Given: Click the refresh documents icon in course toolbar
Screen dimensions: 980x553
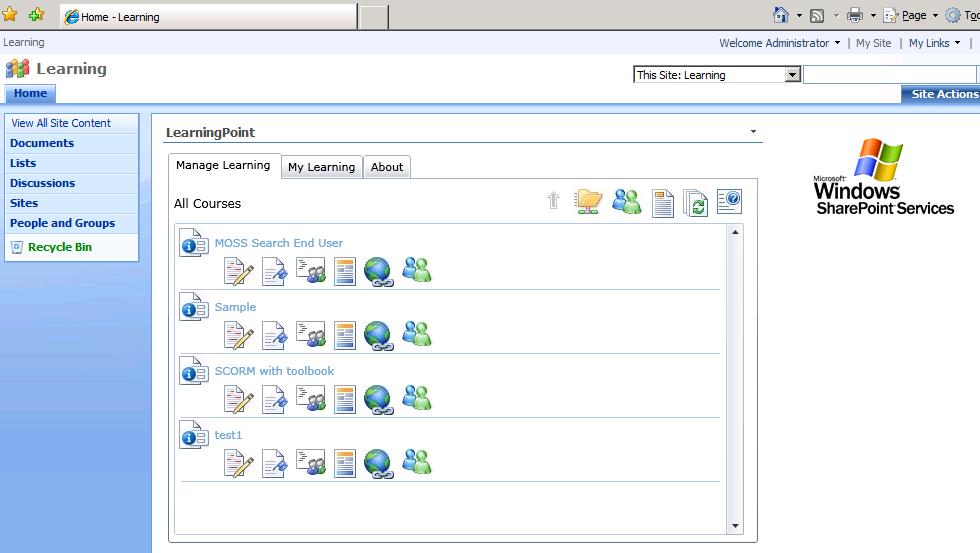Looking at the screenshot, I should [x=695, y=203].
